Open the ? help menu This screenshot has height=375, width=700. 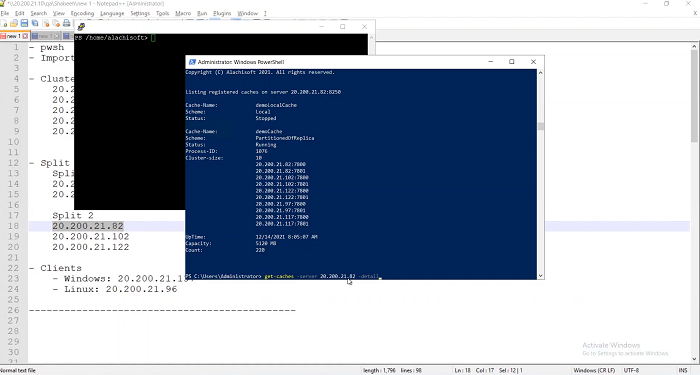pos(265,13)
